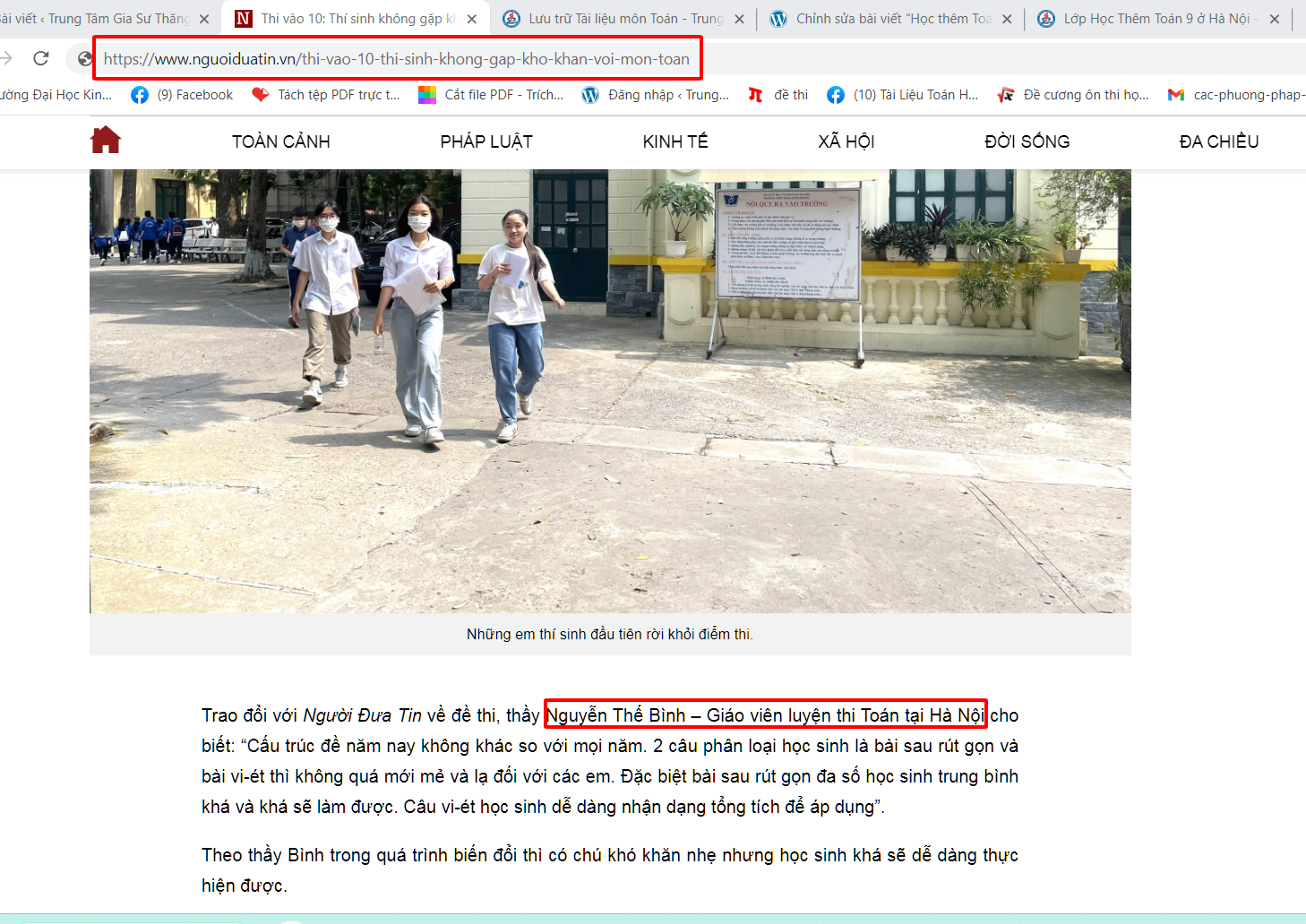This screenshot has width=1306, height=924.
Task: Open the Tách tệp PDF bookmark
Action: [326, 95]
